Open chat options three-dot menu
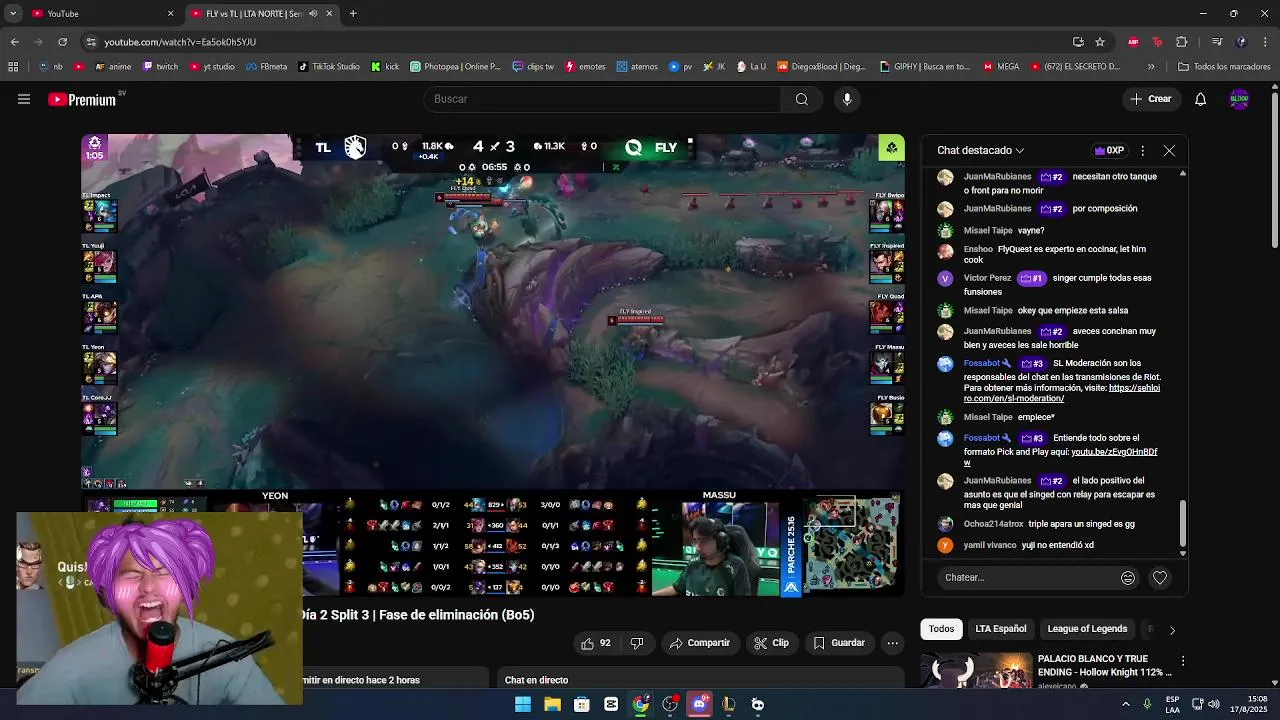This screenshot has width=1280, height=720. point(1142,150)
